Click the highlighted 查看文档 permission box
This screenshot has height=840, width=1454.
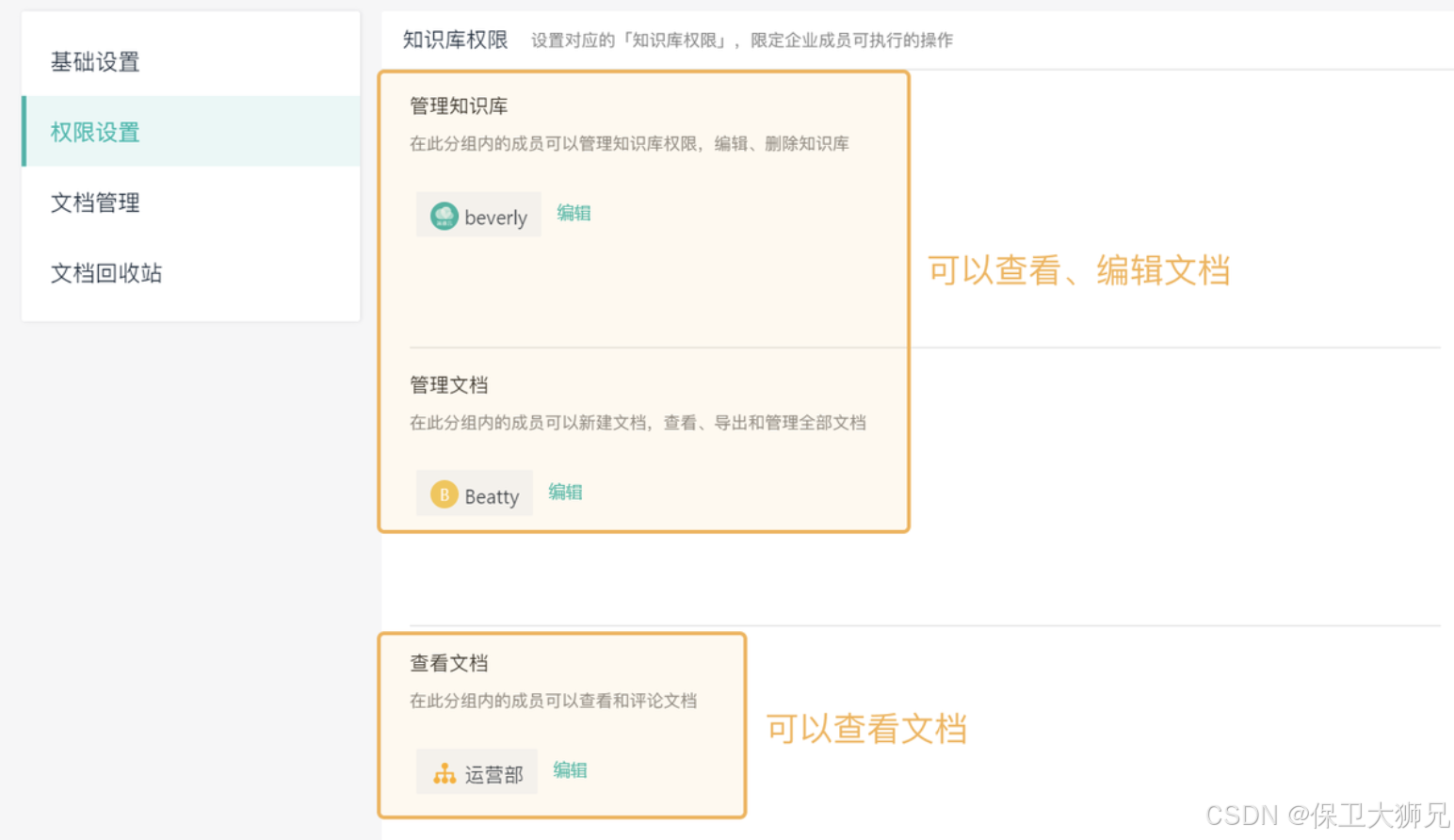point(562,725)
